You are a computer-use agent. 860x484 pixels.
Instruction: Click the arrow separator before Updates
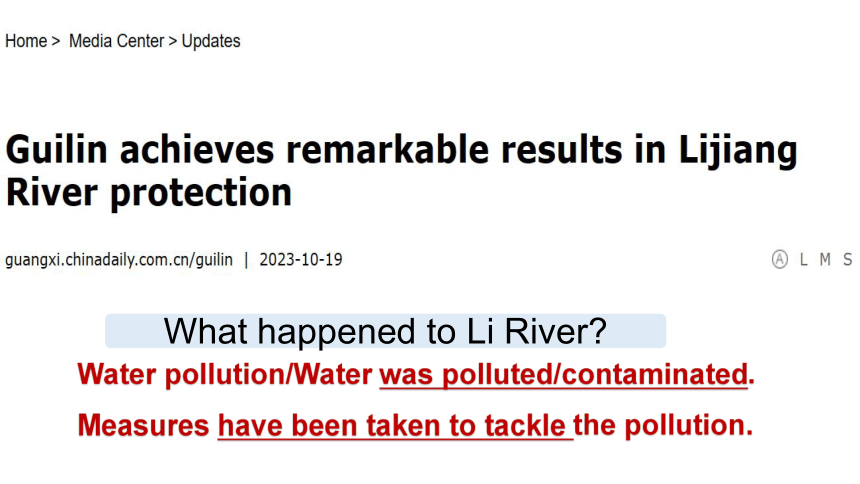[x=173, y=42]
